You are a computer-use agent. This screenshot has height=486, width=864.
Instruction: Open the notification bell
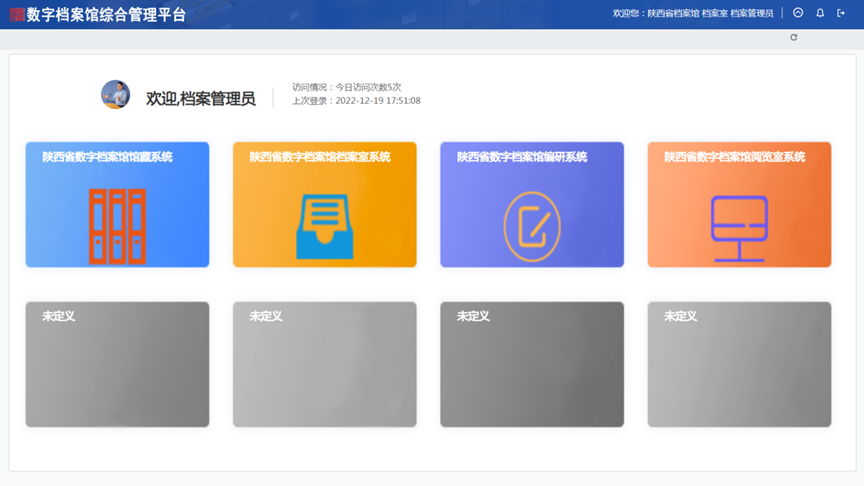pos(820,13)
